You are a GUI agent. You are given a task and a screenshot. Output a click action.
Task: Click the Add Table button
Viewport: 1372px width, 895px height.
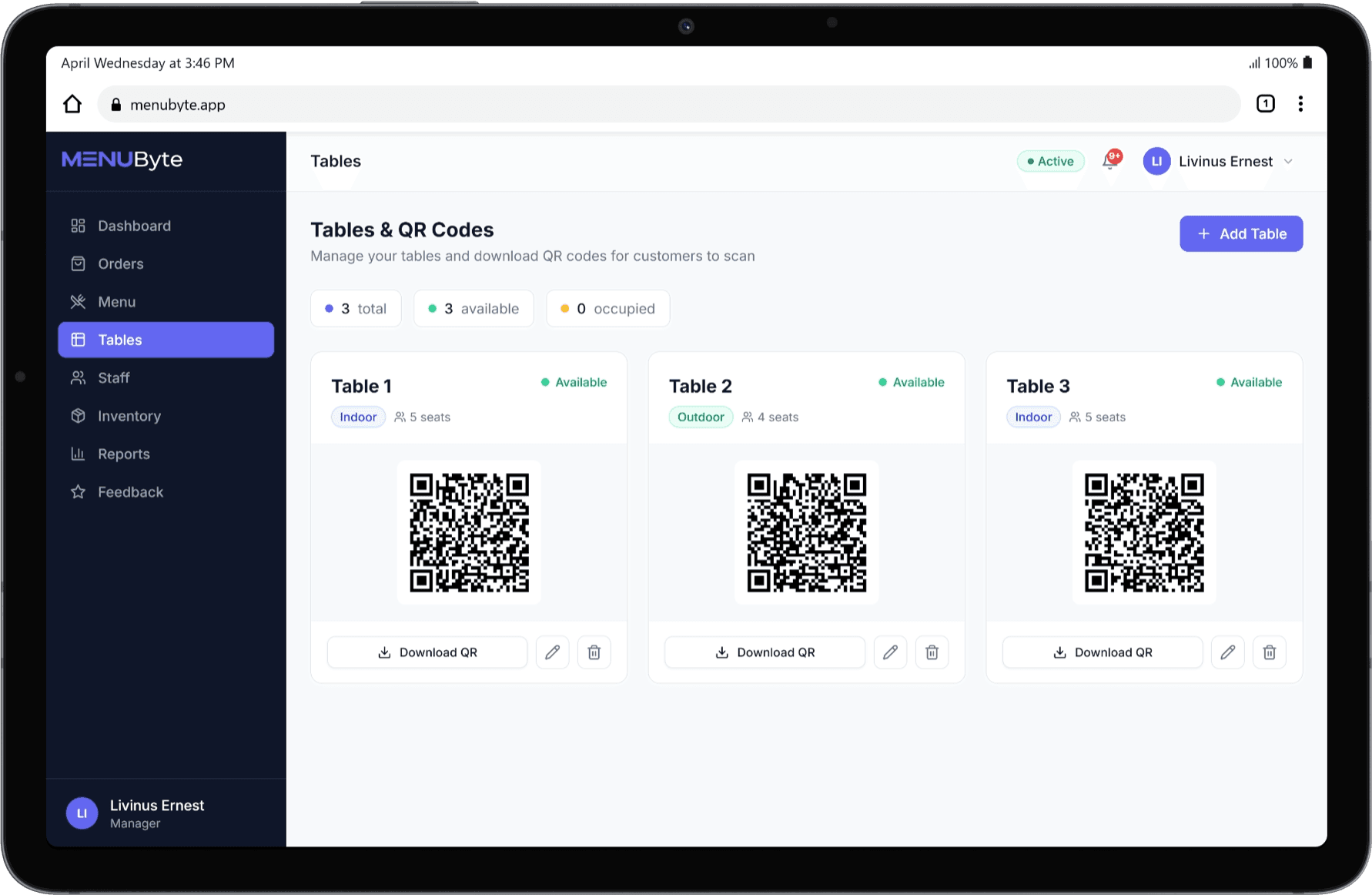[x=1241, y=233]
